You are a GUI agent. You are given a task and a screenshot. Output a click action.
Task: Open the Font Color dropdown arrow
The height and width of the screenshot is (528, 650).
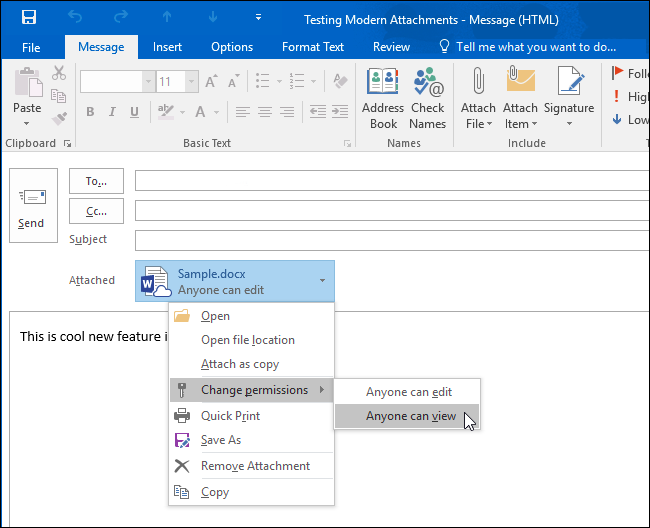point(216,112)
